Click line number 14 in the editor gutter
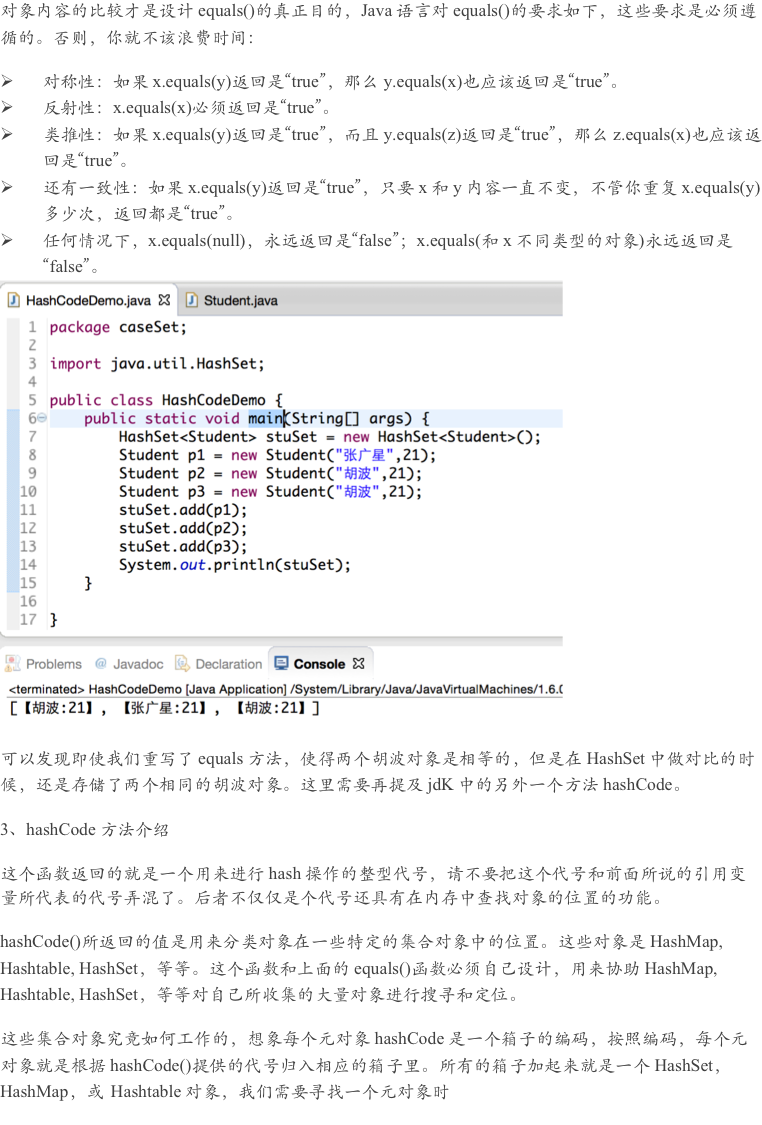Screen dimensions: 762x1125 tap(28, 565)
